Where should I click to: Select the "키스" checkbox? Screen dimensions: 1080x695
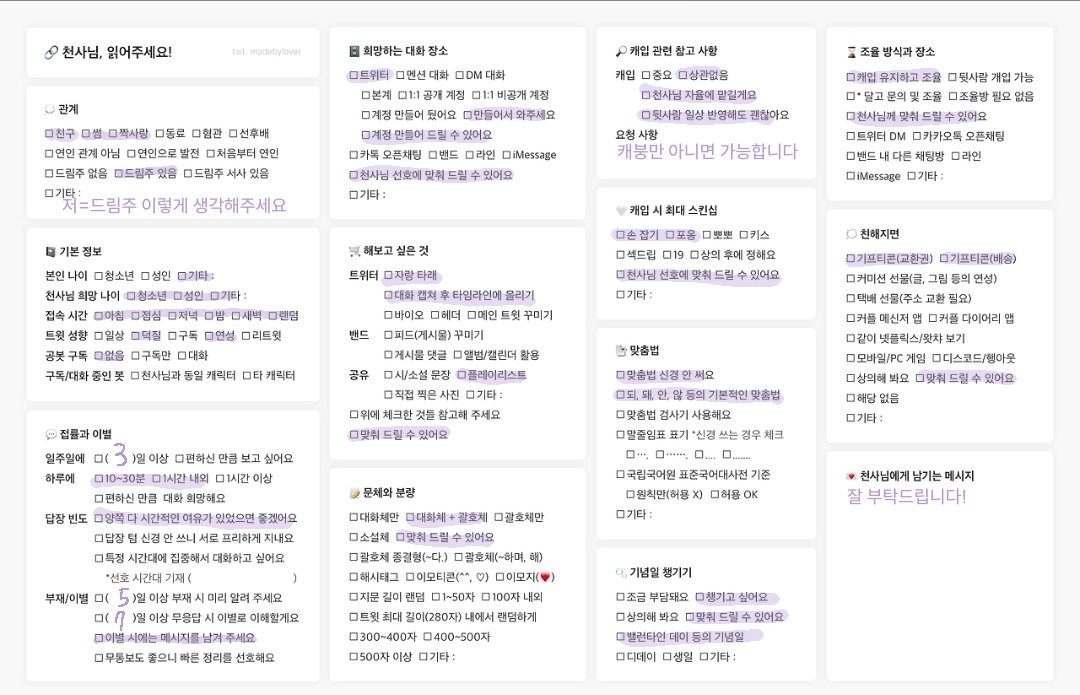click(x=743, y=235)
